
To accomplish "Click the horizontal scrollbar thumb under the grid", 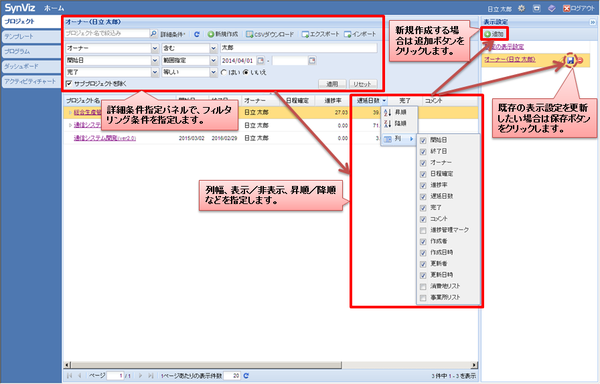I will coord(206,365).
